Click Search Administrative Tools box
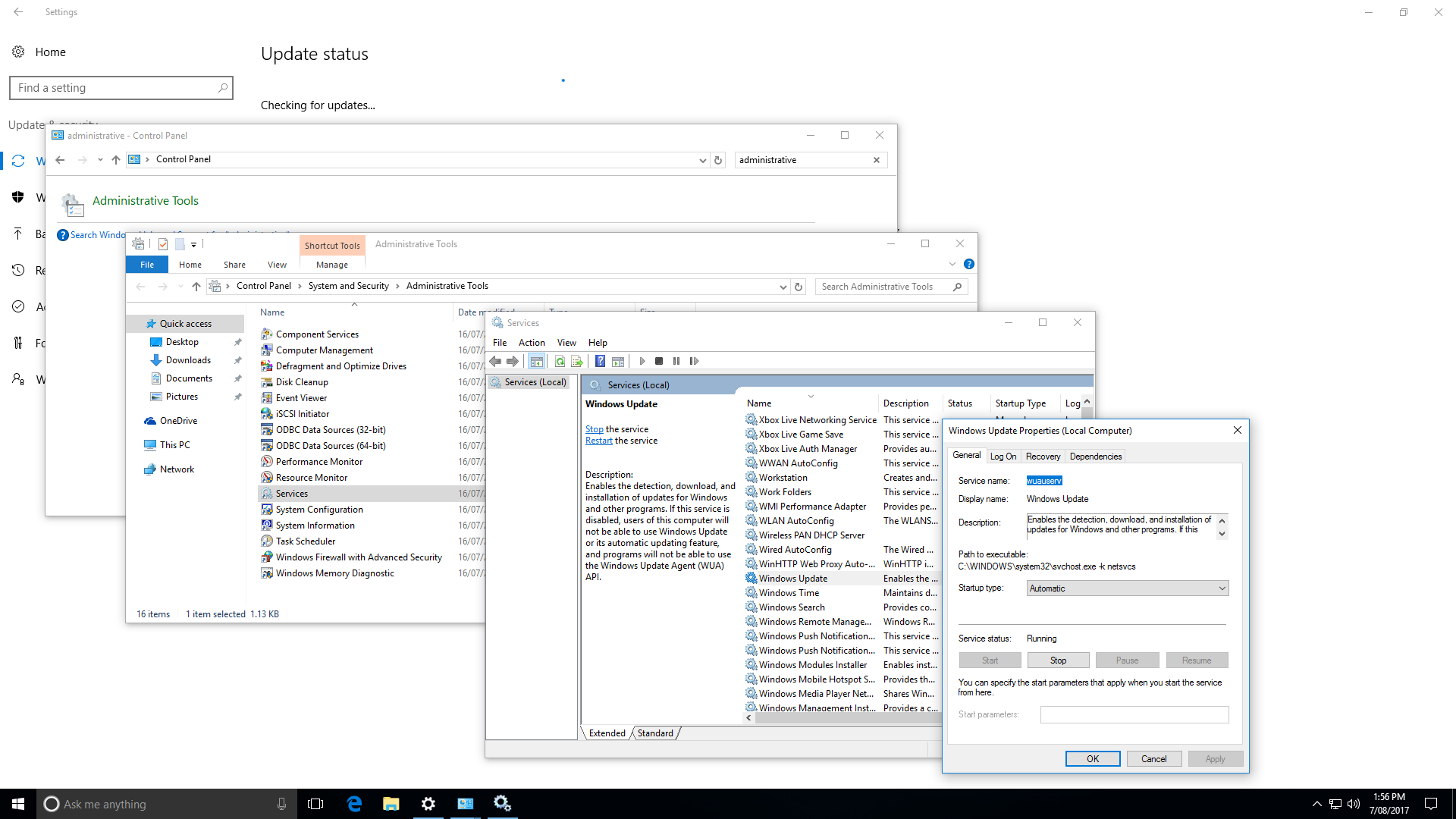 pos(891,287)
